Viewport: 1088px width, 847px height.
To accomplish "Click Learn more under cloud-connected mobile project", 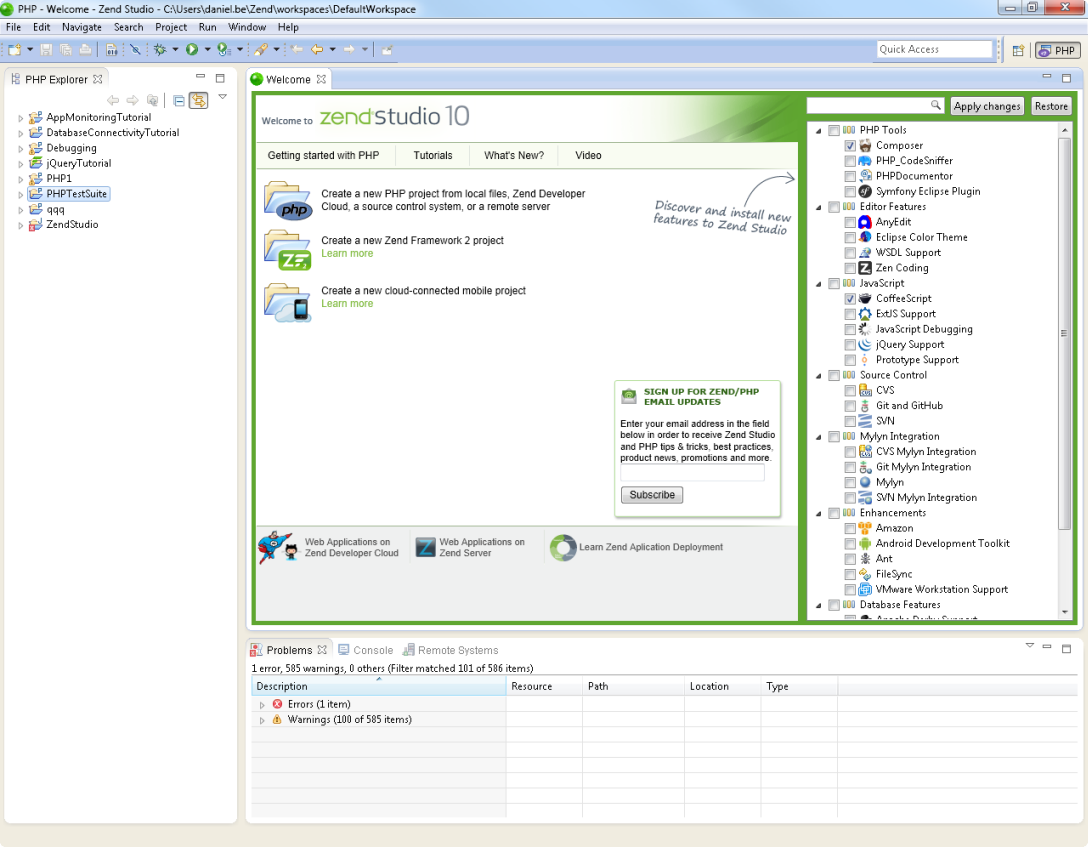I will point(347,303).
